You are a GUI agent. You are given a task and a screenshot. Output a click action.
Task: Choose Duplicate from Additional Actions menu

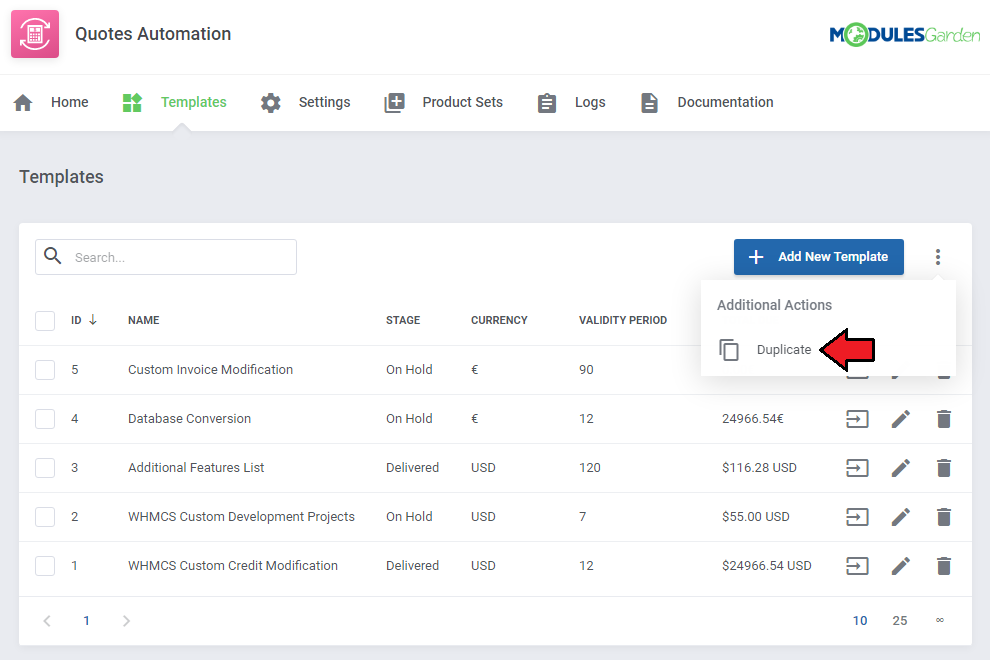(784, 349)
